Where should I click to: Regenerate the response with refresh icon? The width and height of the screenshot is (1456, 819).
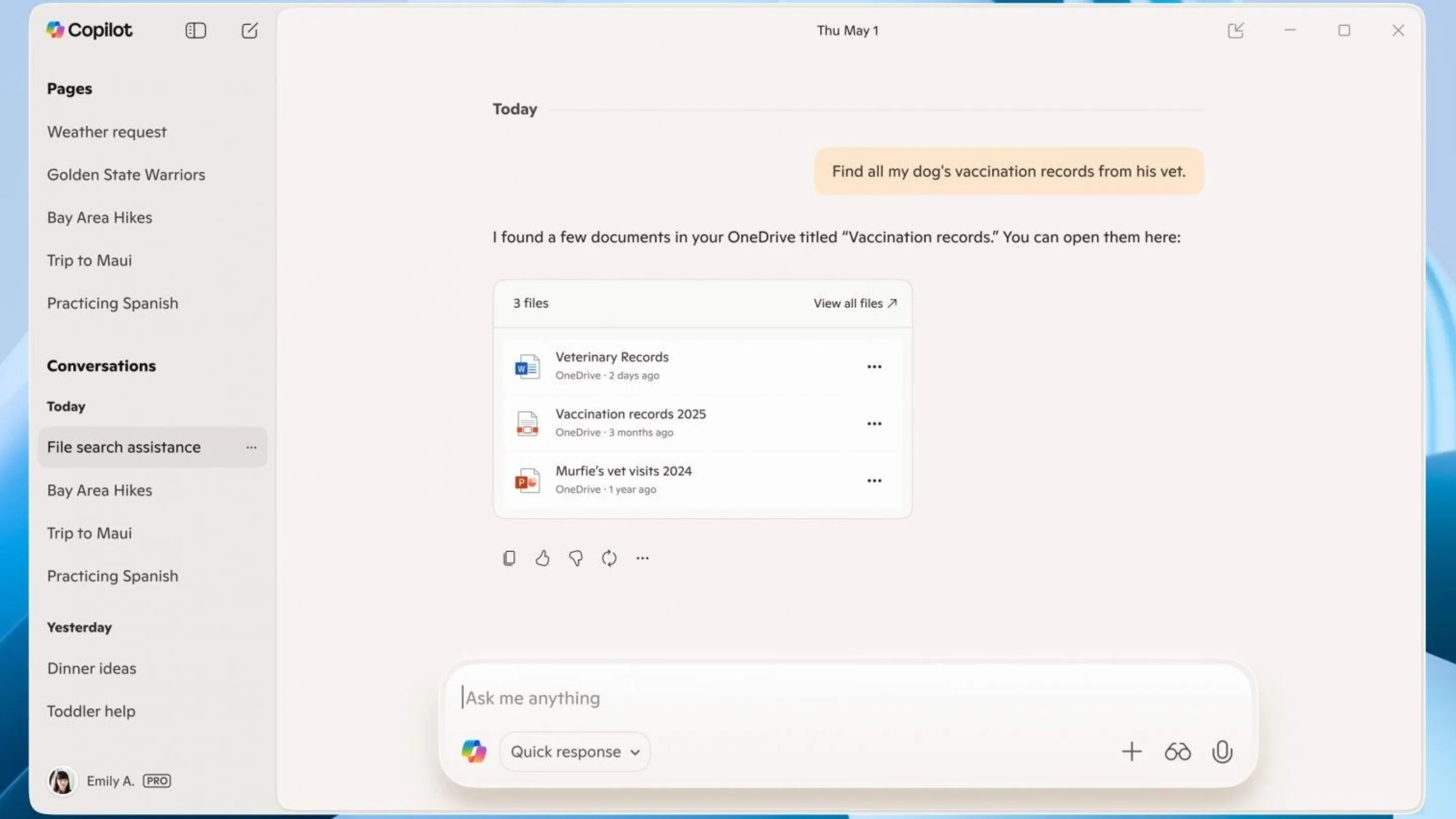pos(609,559)
